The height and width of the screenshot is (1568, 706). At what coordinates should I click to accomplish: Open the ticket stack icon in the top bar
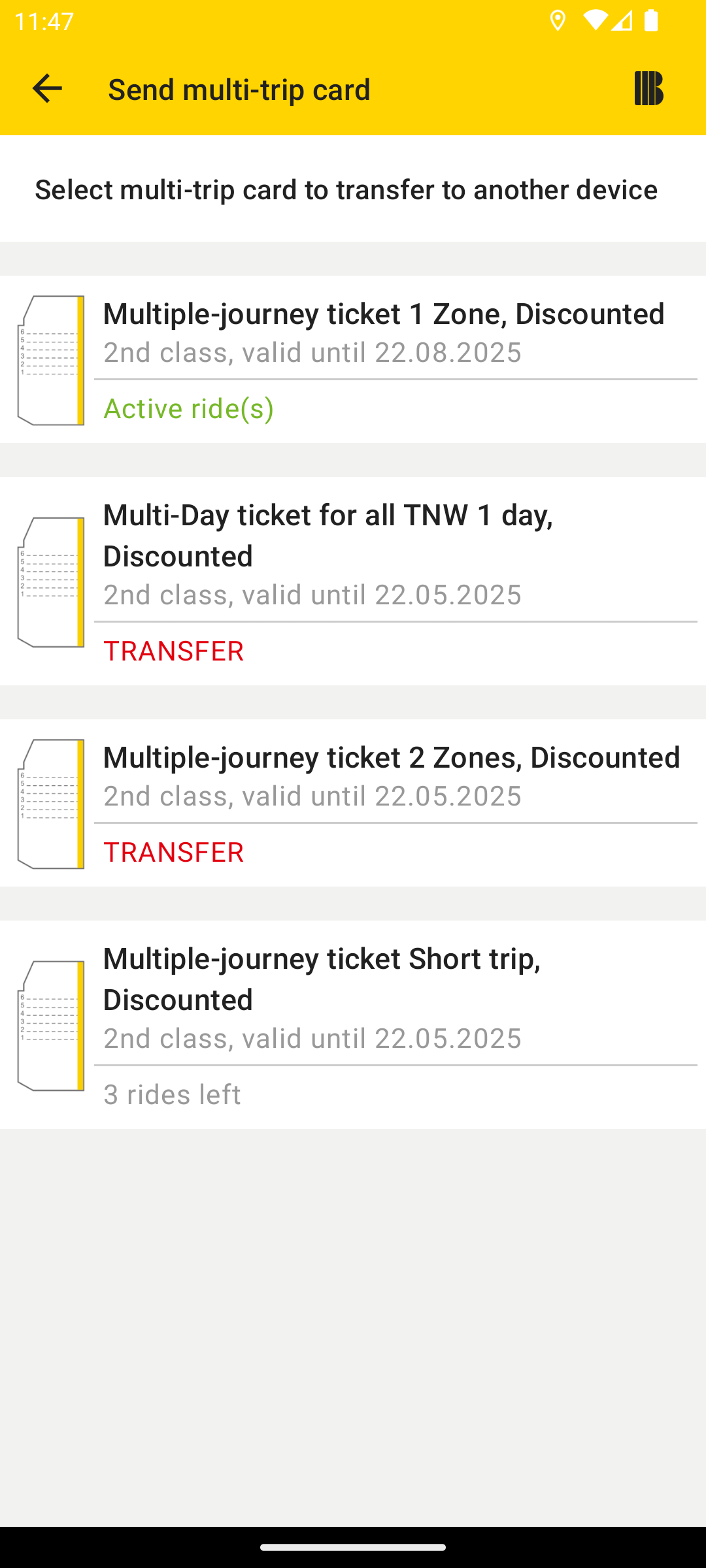point(648,88)
